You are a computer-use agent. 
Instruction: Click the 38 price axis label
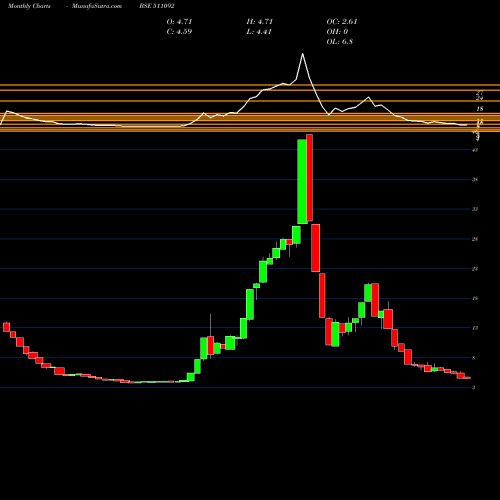[x=475, y=180]
